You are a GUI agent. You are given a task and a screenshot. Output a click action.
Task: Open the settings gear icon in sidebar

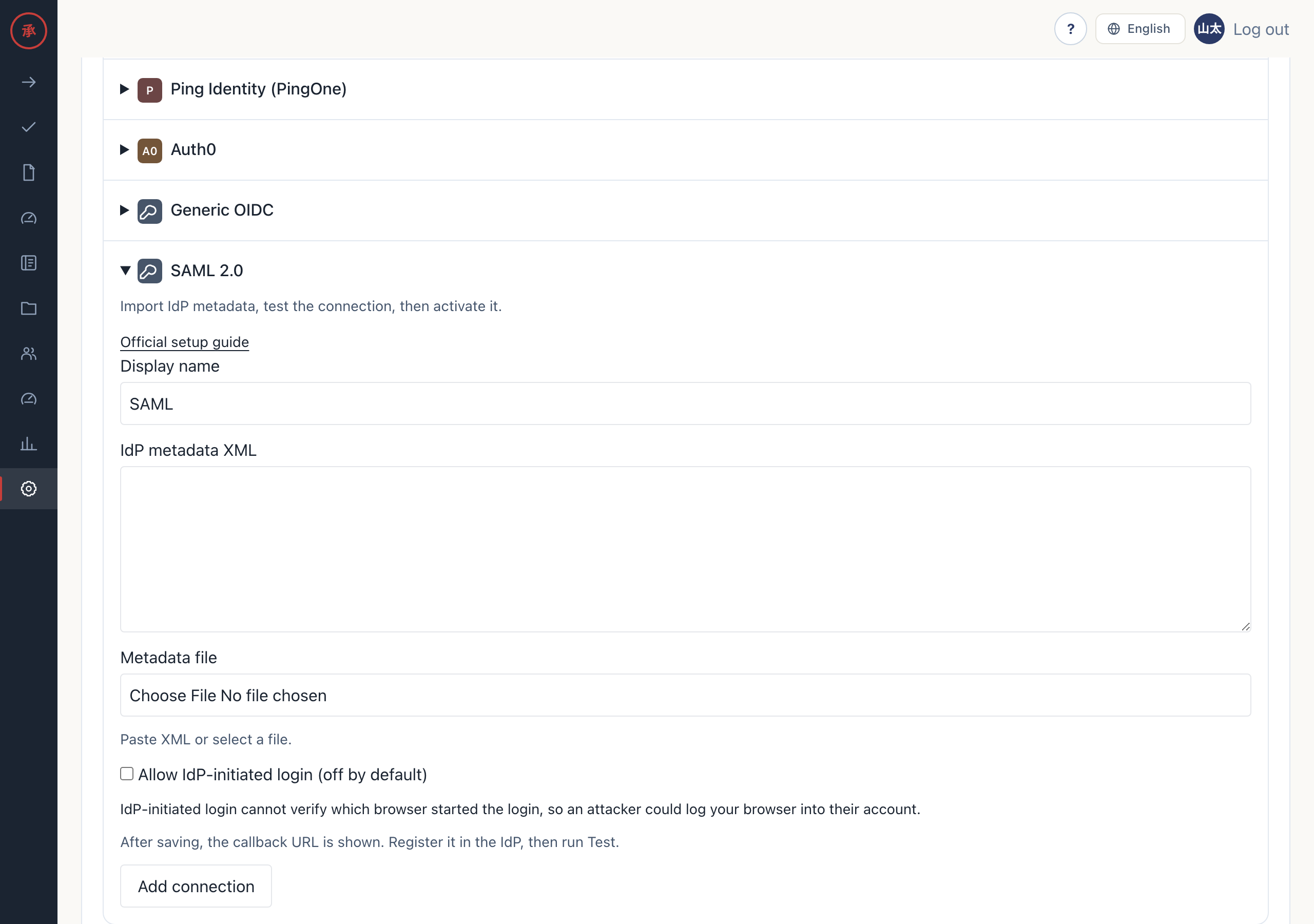click(29, 488)
